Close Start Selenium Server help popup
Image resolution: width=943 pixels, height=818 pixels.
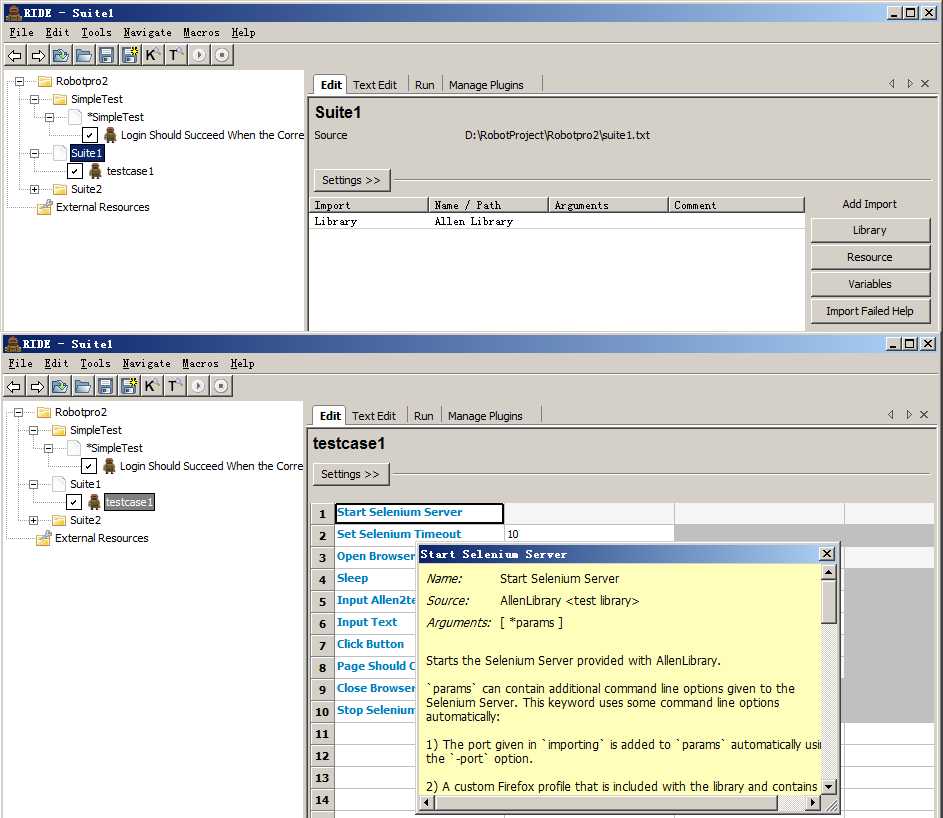[x=827, y=553]
